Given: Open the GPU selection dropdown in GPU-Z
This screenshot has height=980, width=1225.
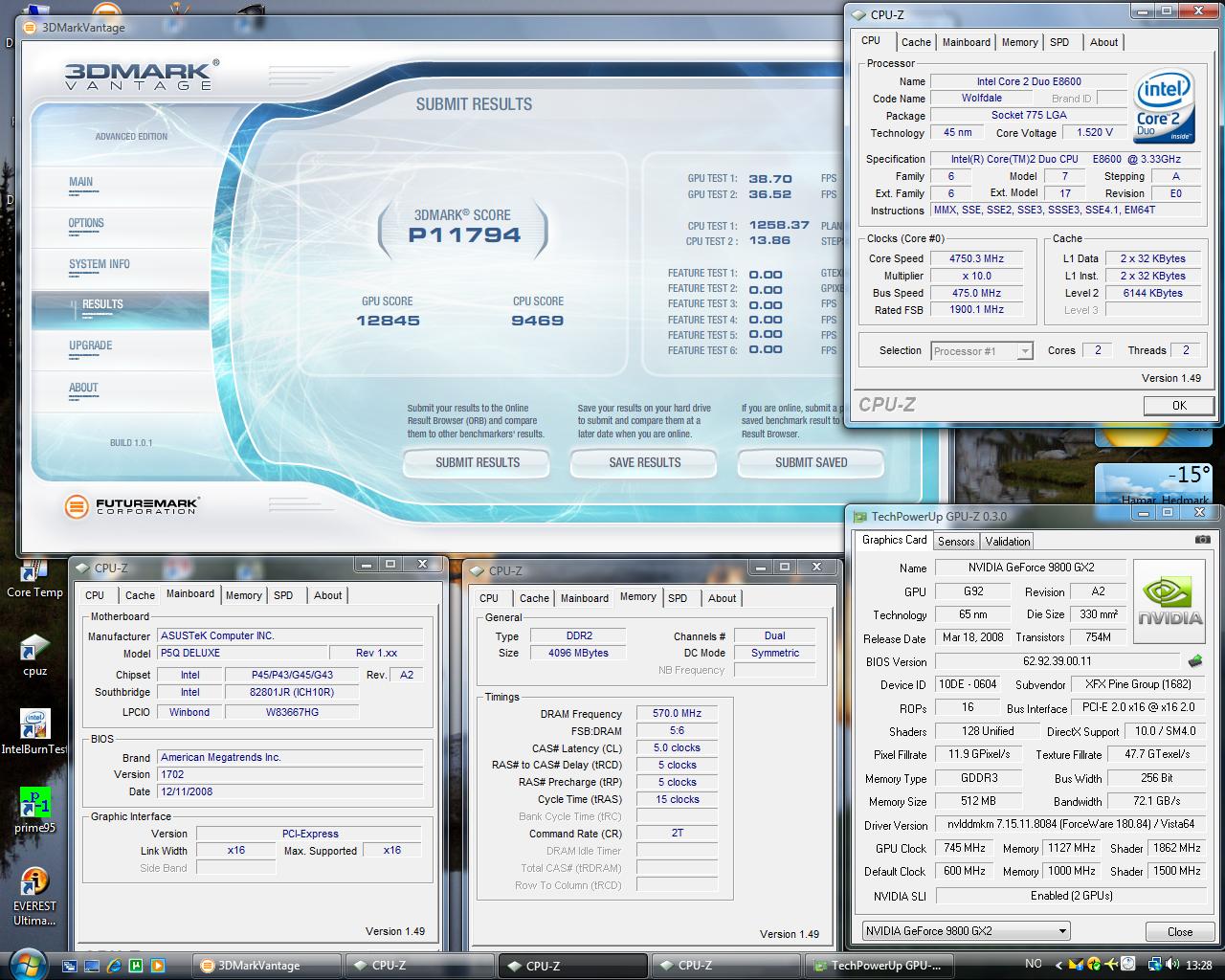Looking at the screenshot, I should [966, 931].
